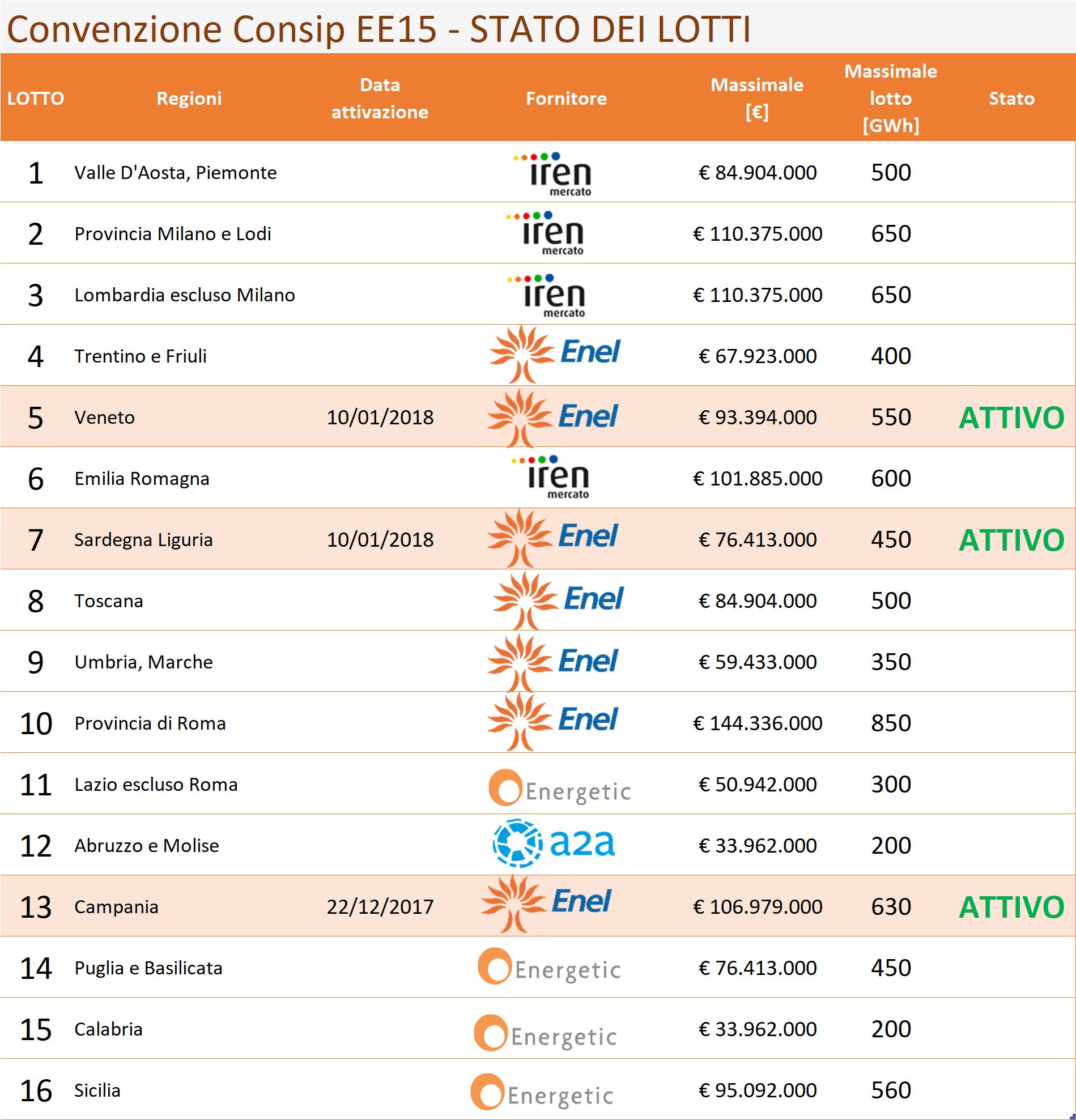Click the Stato column header

click(x=1011, y=98)
